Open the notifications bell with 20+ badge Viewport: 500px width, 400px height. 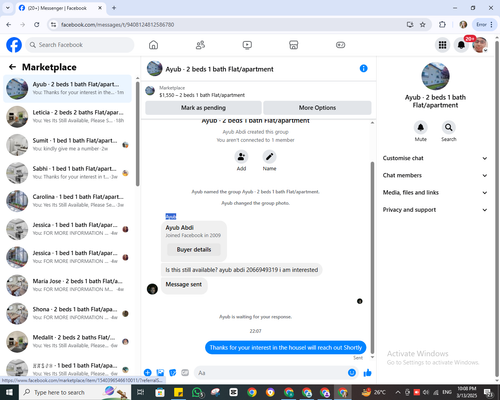[461, 45]
